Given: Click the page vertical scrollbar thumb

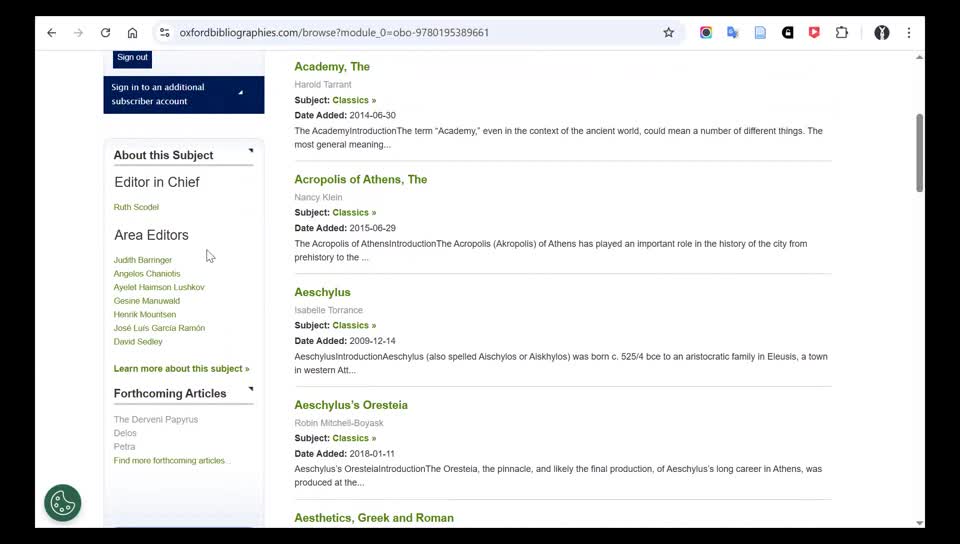Looking at the screenshot, I should click(x=919, y=152).
